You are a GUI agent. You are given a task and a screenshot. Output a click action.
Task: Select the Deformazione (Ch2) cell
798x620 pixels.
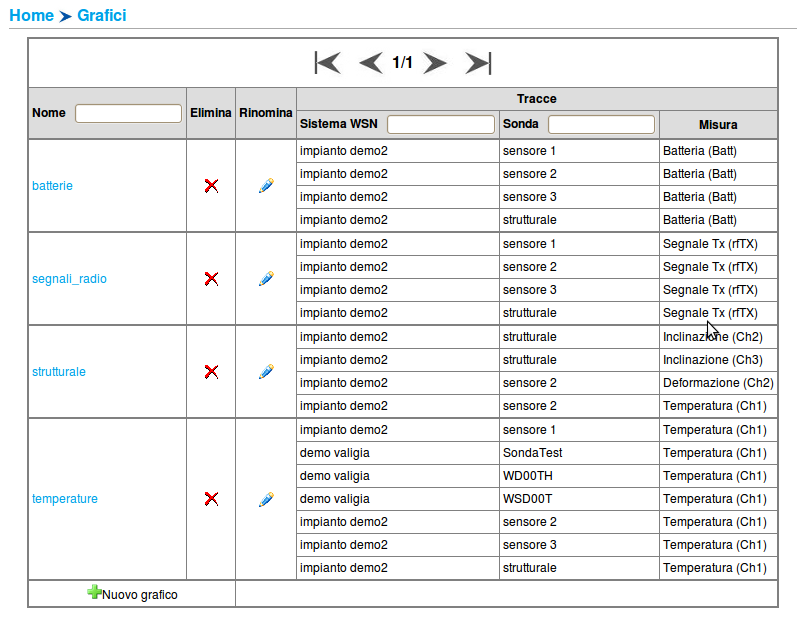718,383
